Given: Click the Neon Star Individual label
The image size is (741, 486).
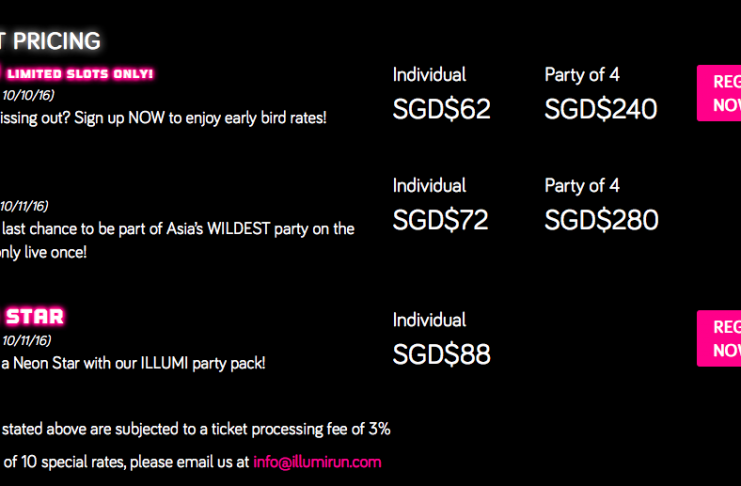Looking at the screenshot, I should click(429, 320).
